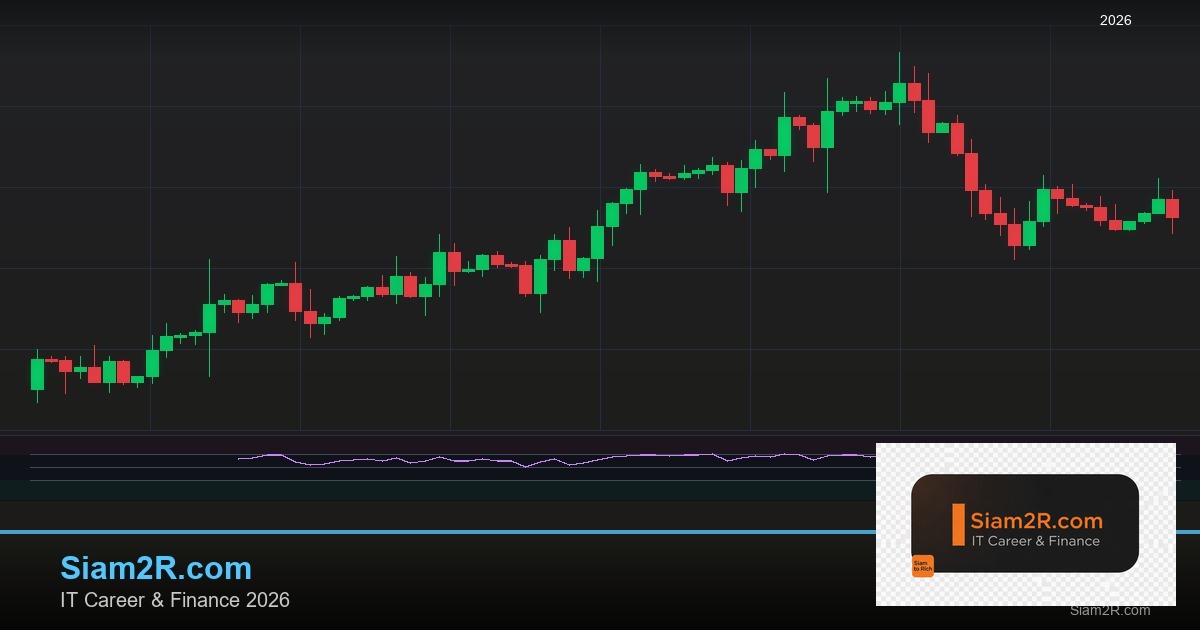Click the orange vertical bar in the logo
The image size is (1200, 630).
point(958,525)
